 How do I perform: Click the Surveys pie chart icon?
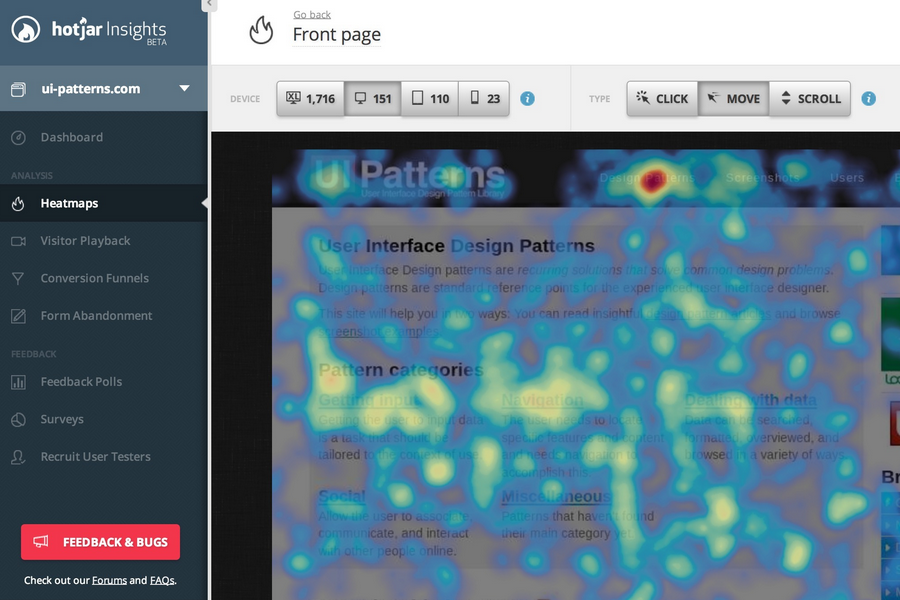[x=18, y=420]
